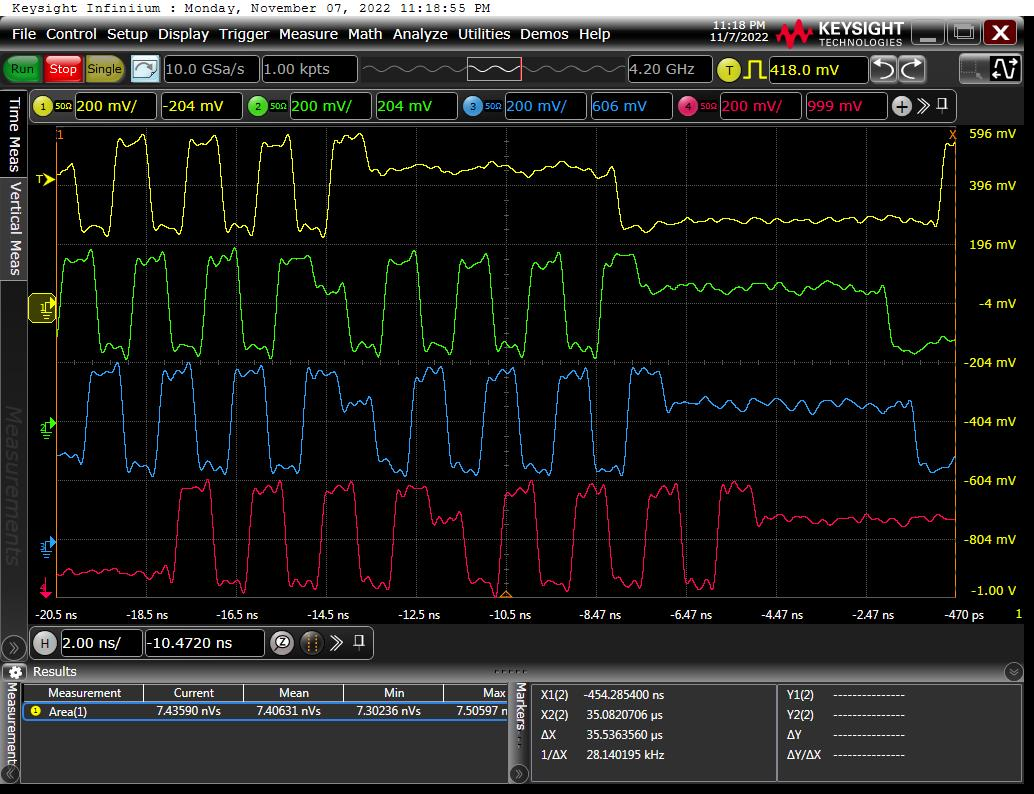The width and height of the screenshot is (1034, 794).
Task: Open the Results panel settings gear
Action: pos(13,672)
